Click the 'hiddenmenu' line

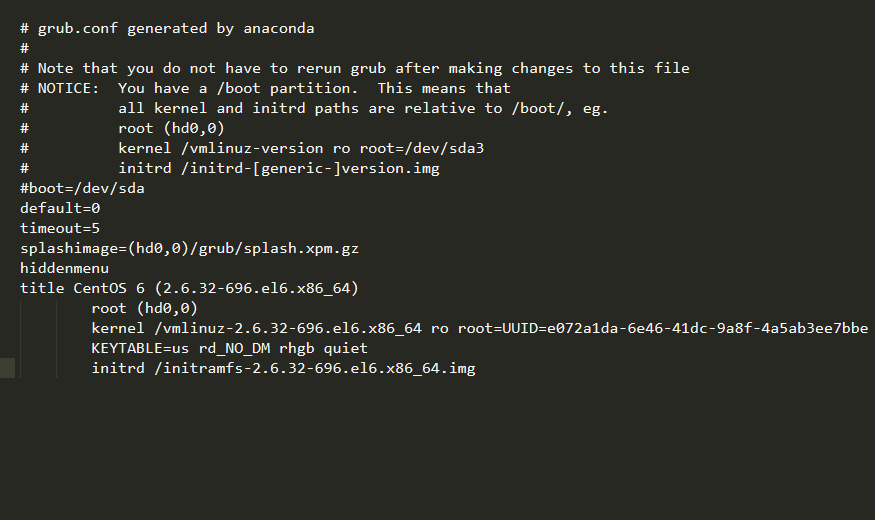(x=65, y=269)
